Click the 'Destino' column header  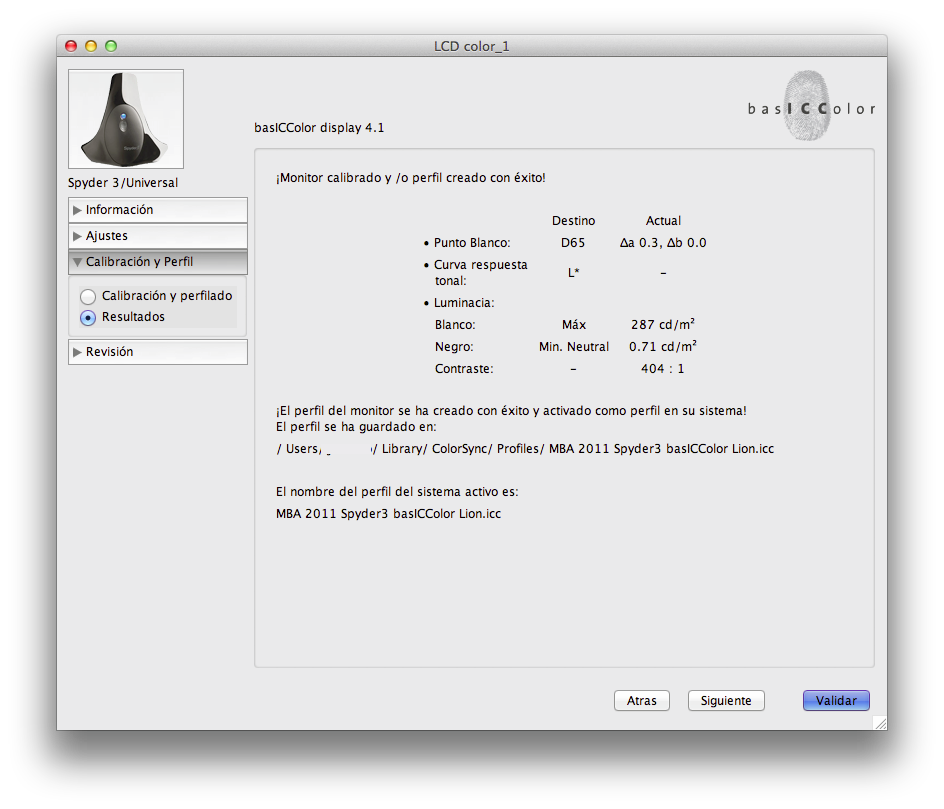574,221
